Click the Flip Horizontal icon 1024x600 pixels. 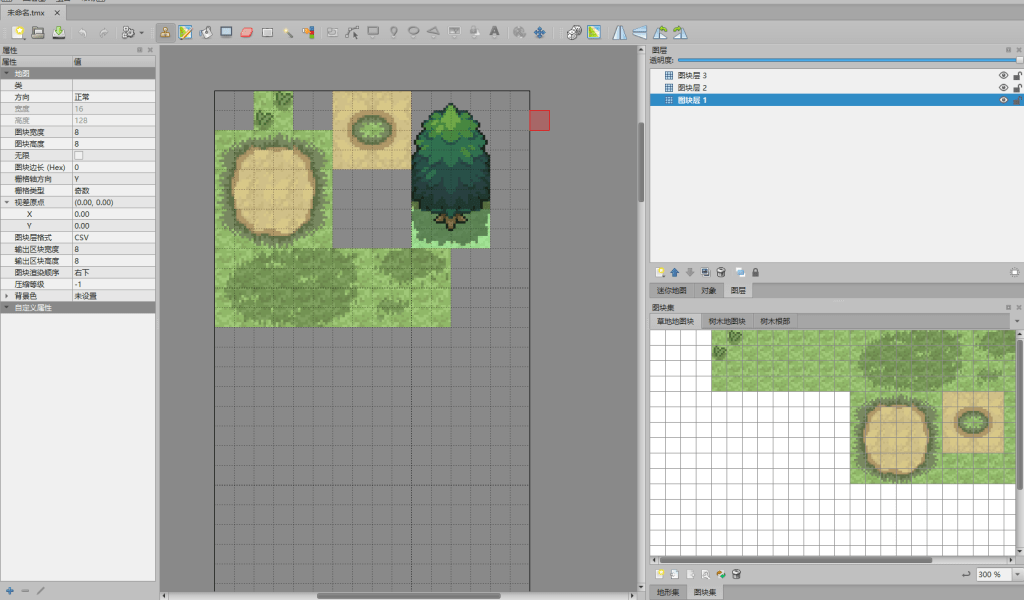[x=620, y=32]
